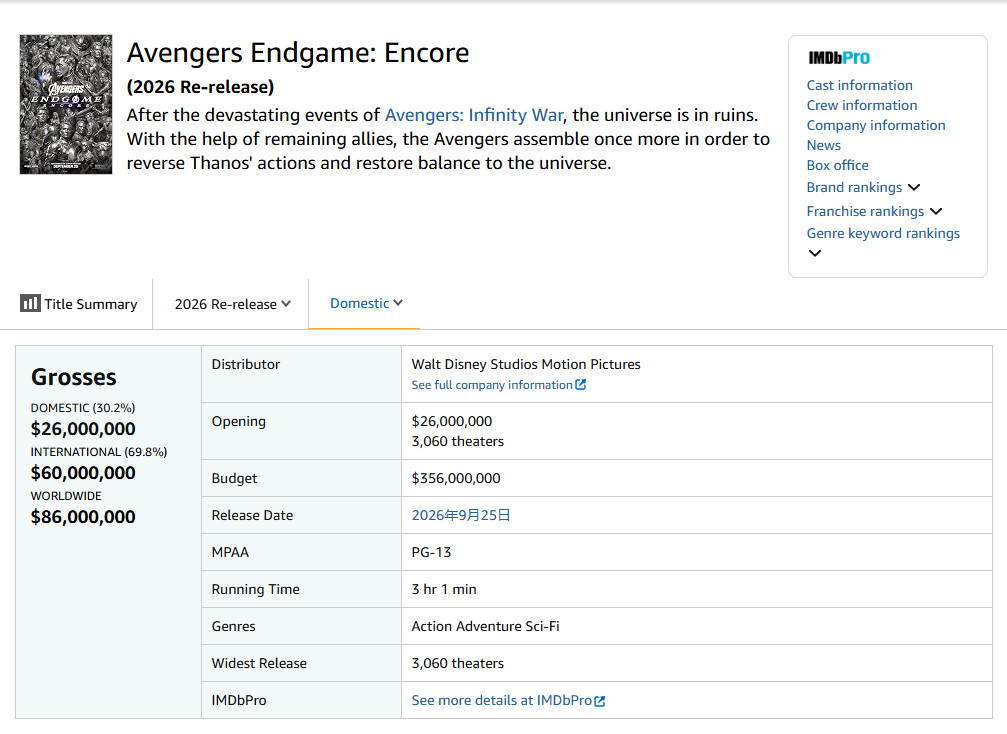The width and height of the screenshot is (1007, 734).
Task: Open the 2026 Re-release dropdown
Action: (x=232, y=304)
